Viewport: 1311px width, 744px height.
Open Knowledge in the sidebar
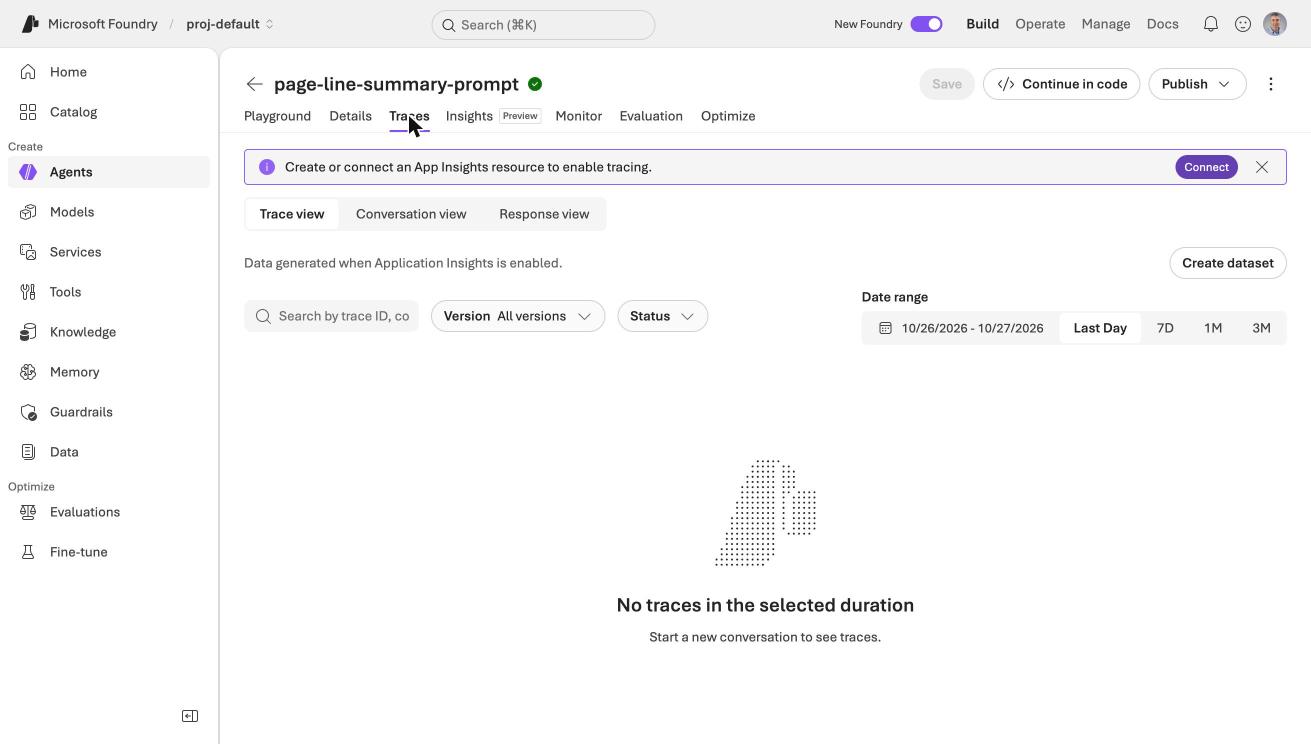tap(109, 332)
